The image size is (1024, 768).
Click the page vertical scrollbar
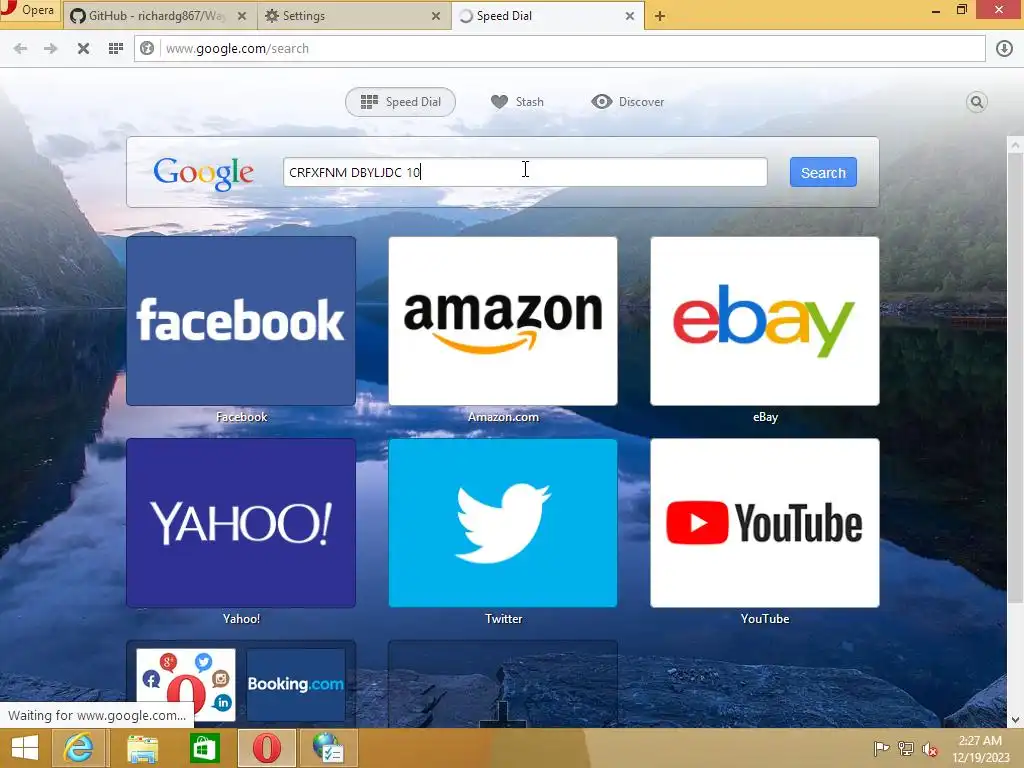pos(1015,379)
